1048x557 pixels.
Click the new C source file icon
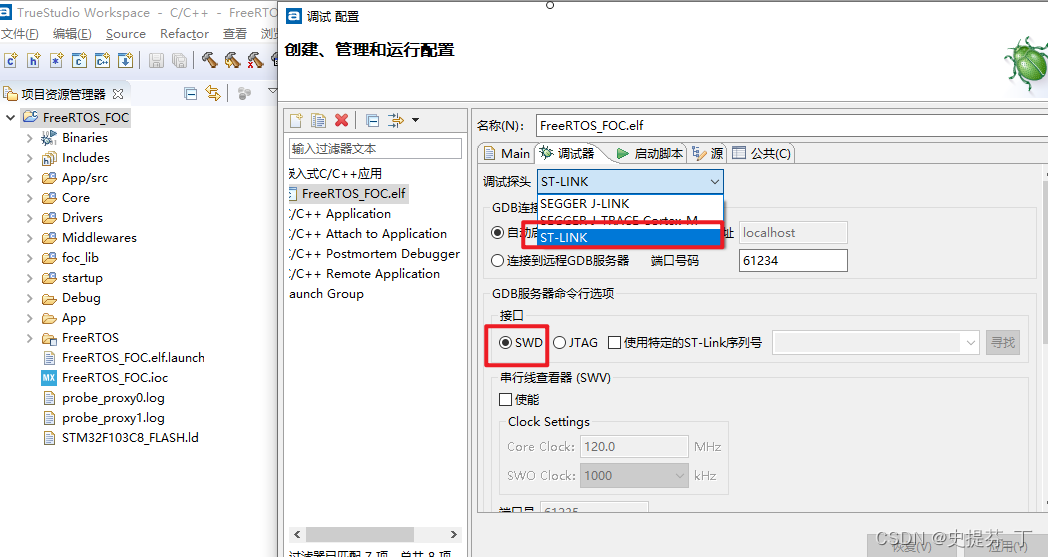pyautogui.click(x=11, y=60)
